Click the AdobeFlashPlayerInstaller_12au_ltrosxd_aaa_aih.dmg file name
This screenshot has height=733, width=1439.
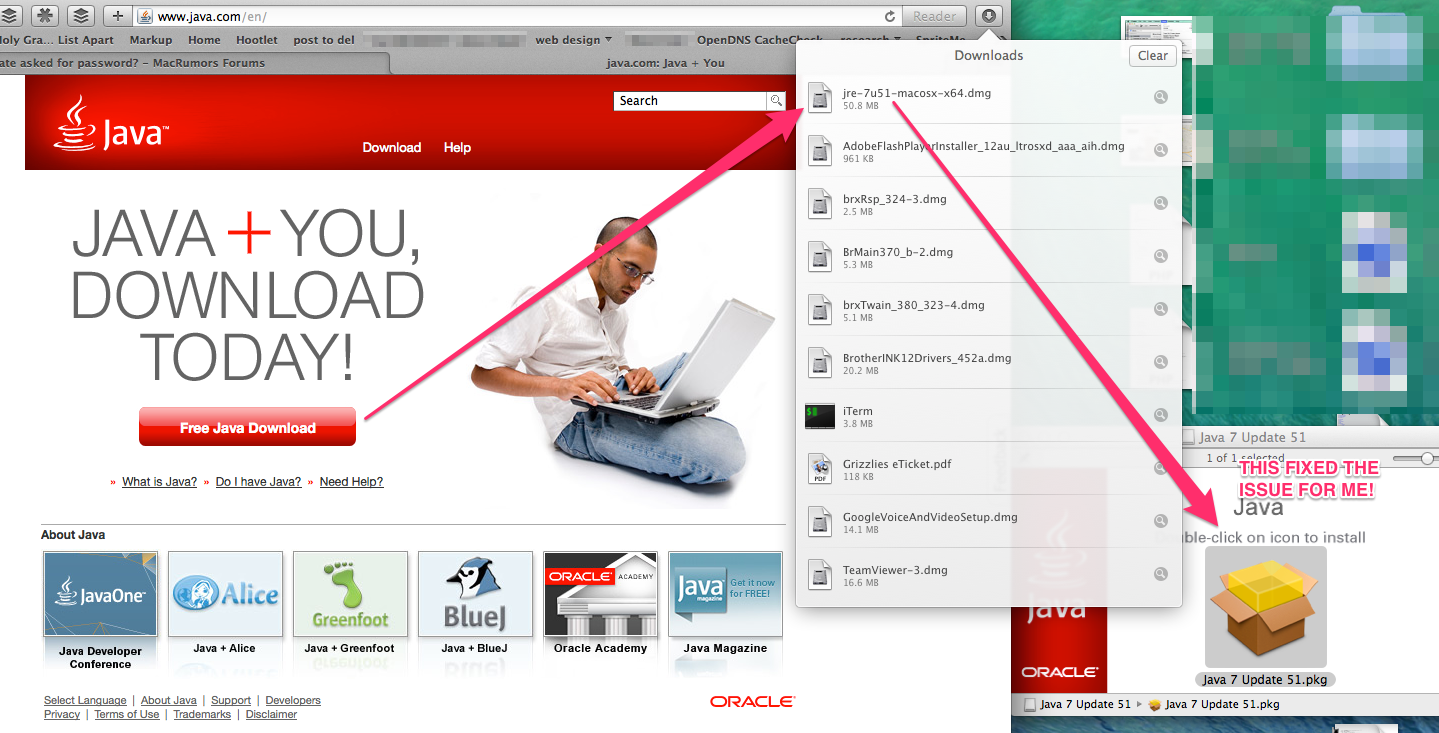pos(984,146)
